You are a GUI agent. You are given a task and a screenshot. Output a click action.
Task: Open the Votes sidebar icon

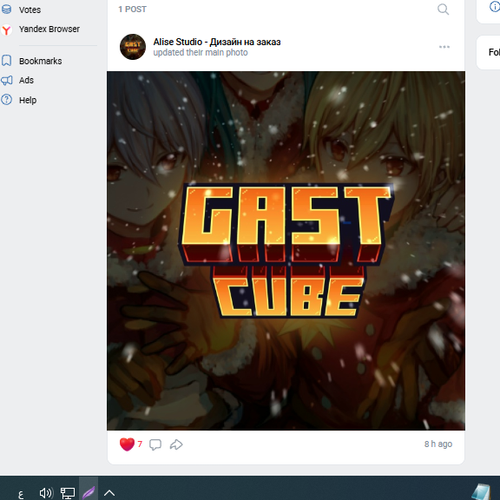tap(6, 9)
